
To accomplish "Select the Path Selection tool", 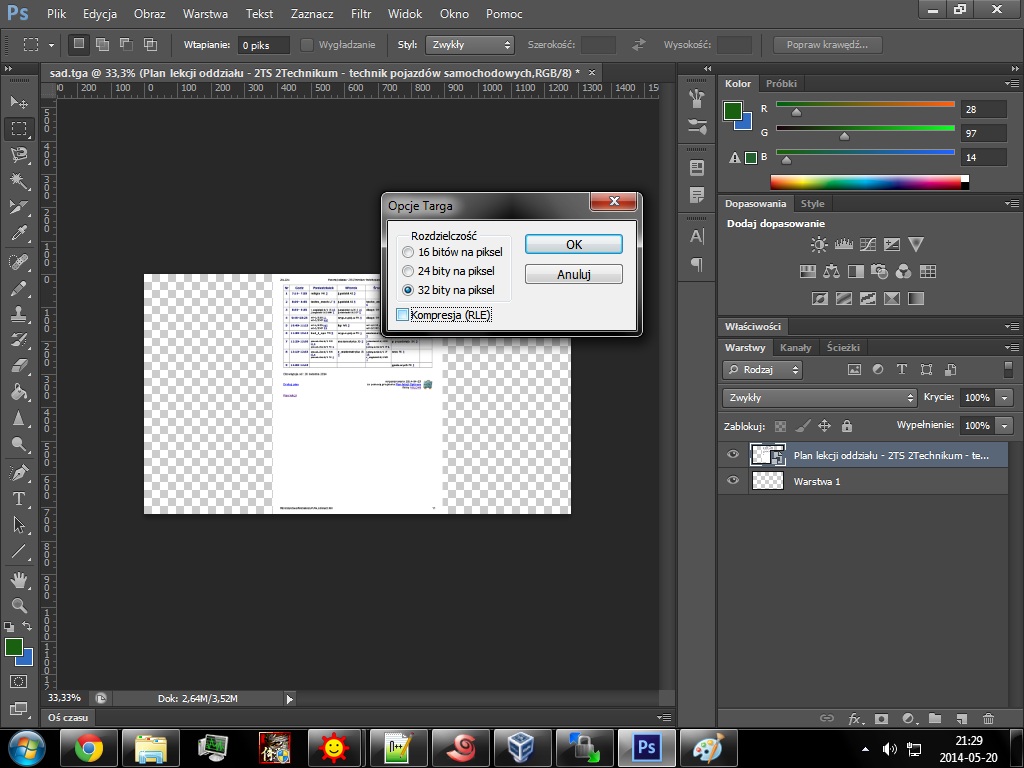I will pos(19,525).
